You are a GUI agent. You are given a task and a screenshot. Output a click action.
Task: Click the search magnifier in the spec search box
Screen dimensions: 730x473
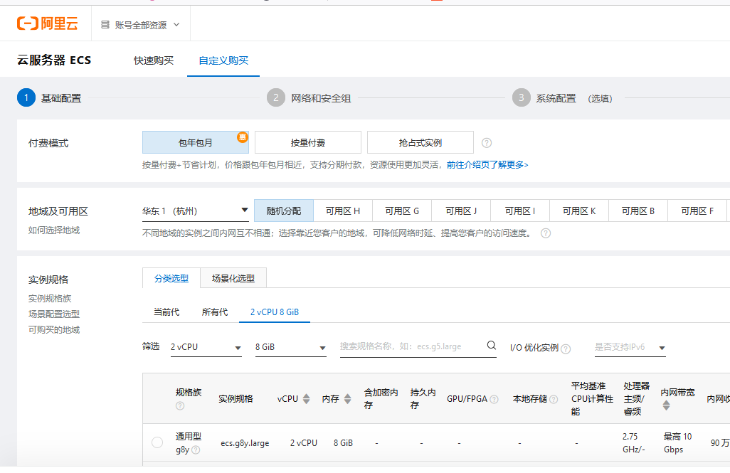491,346
